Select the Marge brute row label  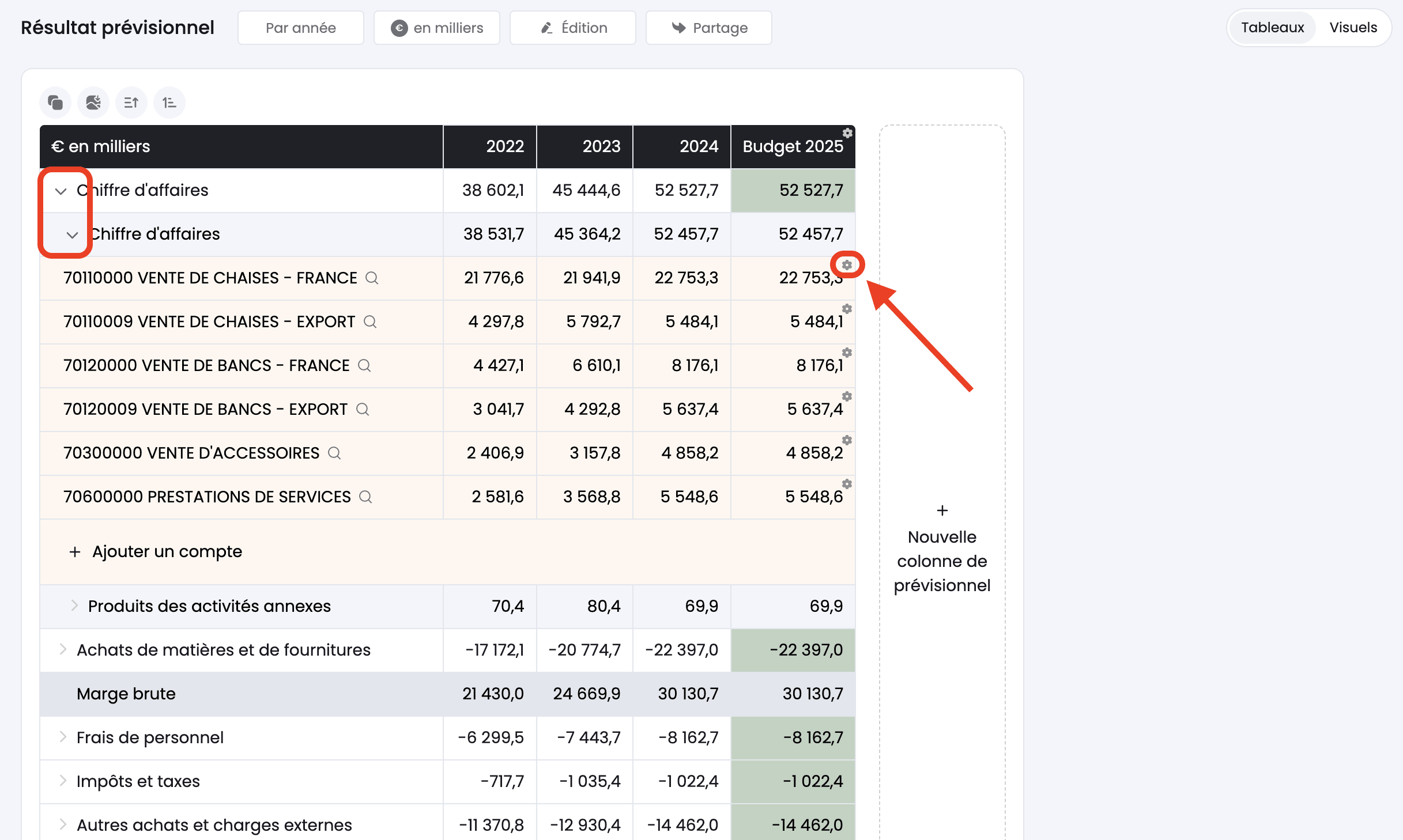[x=126, y=694]
